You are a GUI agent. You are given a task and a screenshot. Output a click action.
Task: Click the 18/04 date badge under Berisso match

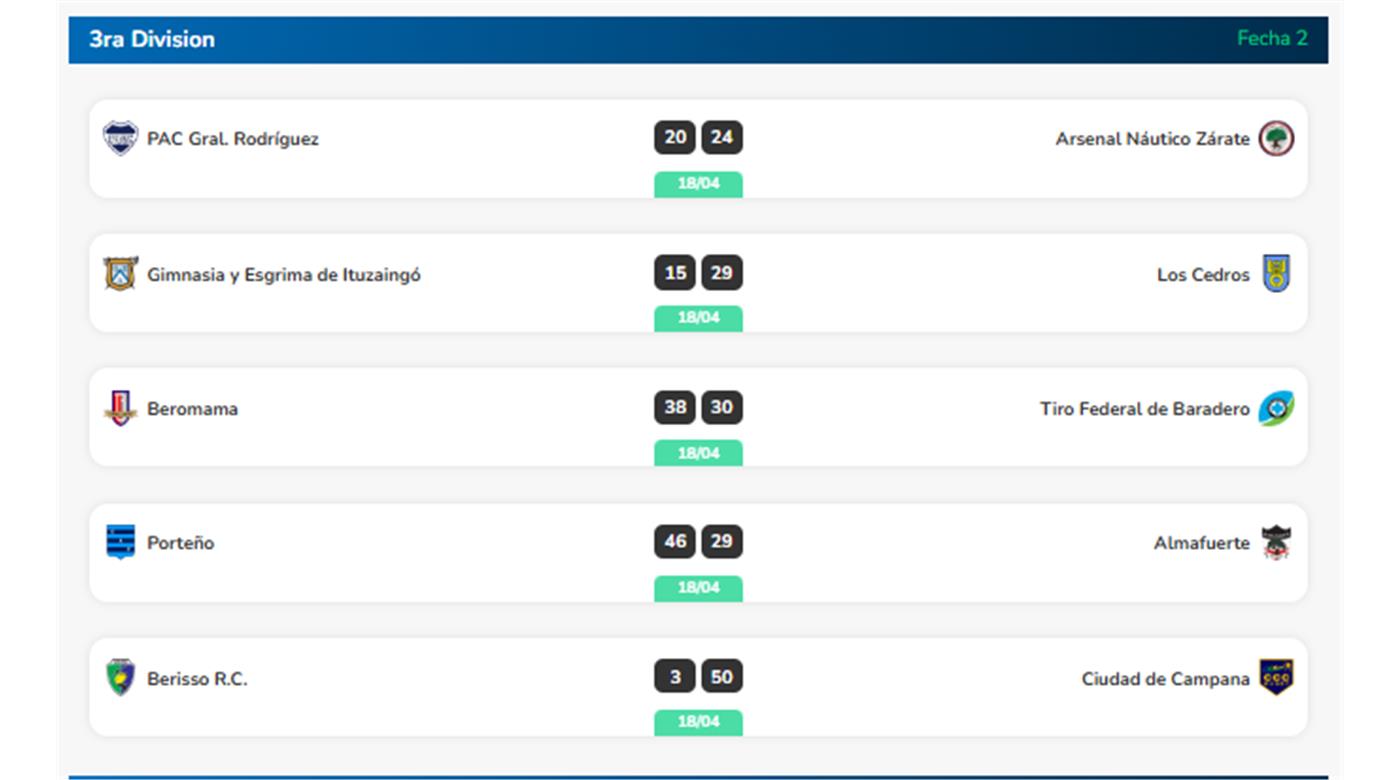coord(698,722)
